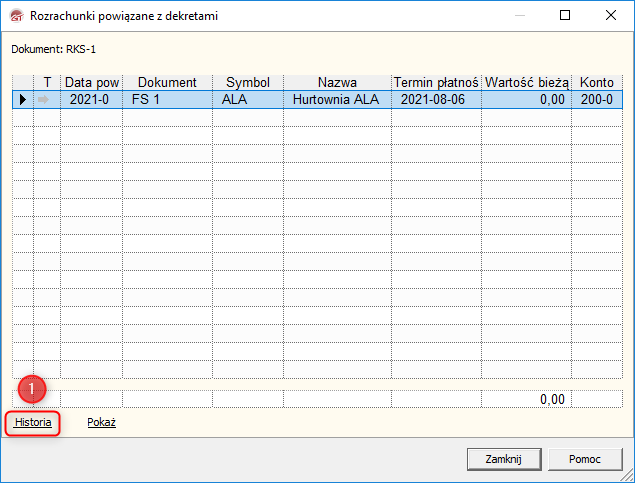The image size is (635, 483).
Task: Select the ALA symbol cell
Action: point(248,99)
